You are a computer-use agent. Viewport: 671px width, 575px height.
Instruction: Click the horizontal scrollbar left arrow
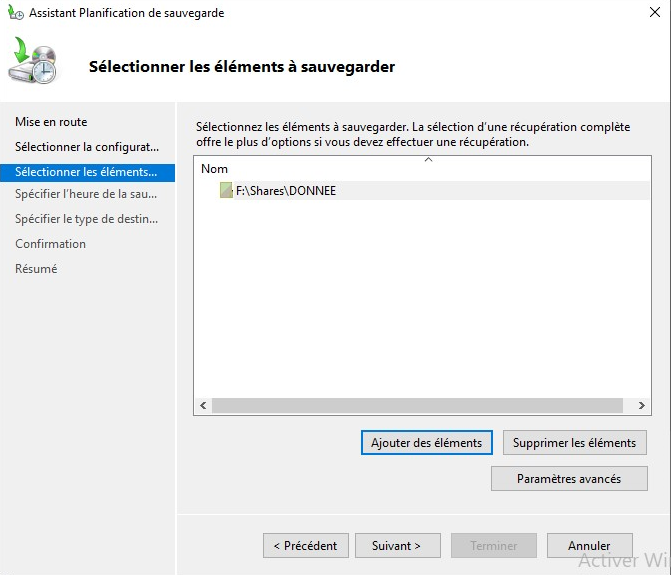(203, 405)
